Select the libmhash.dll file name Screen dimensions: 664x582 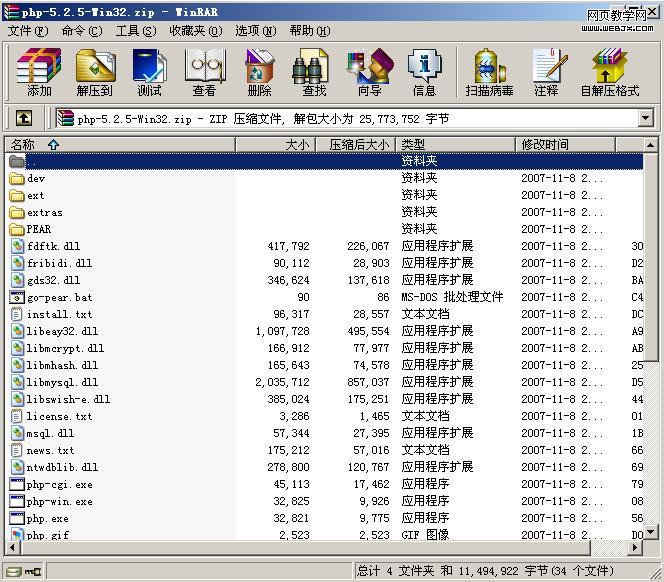(62, 365)
